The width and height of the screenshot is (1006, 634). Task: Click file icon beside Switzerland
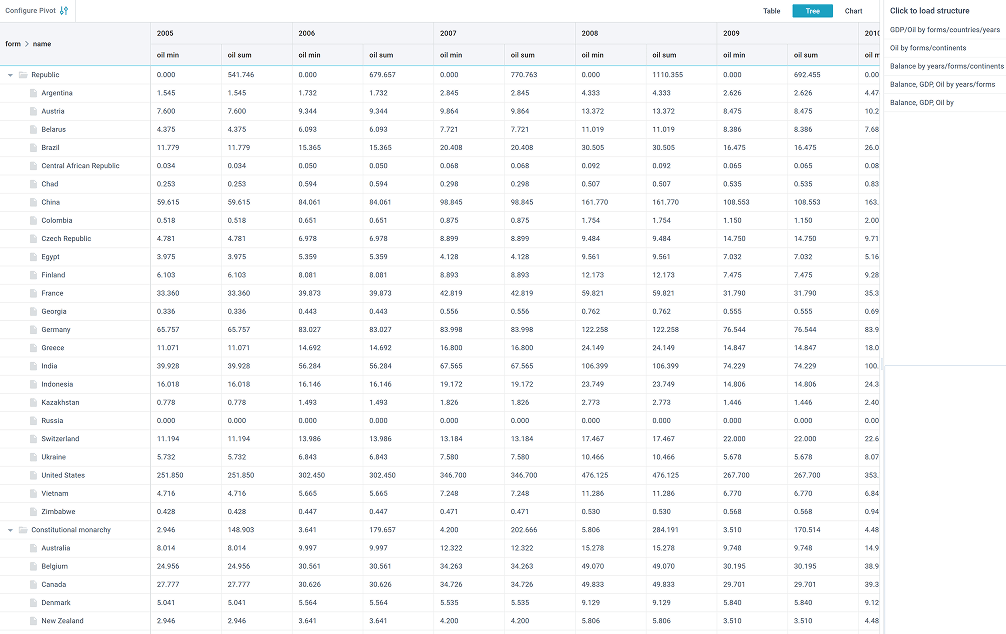click(33, 439)
